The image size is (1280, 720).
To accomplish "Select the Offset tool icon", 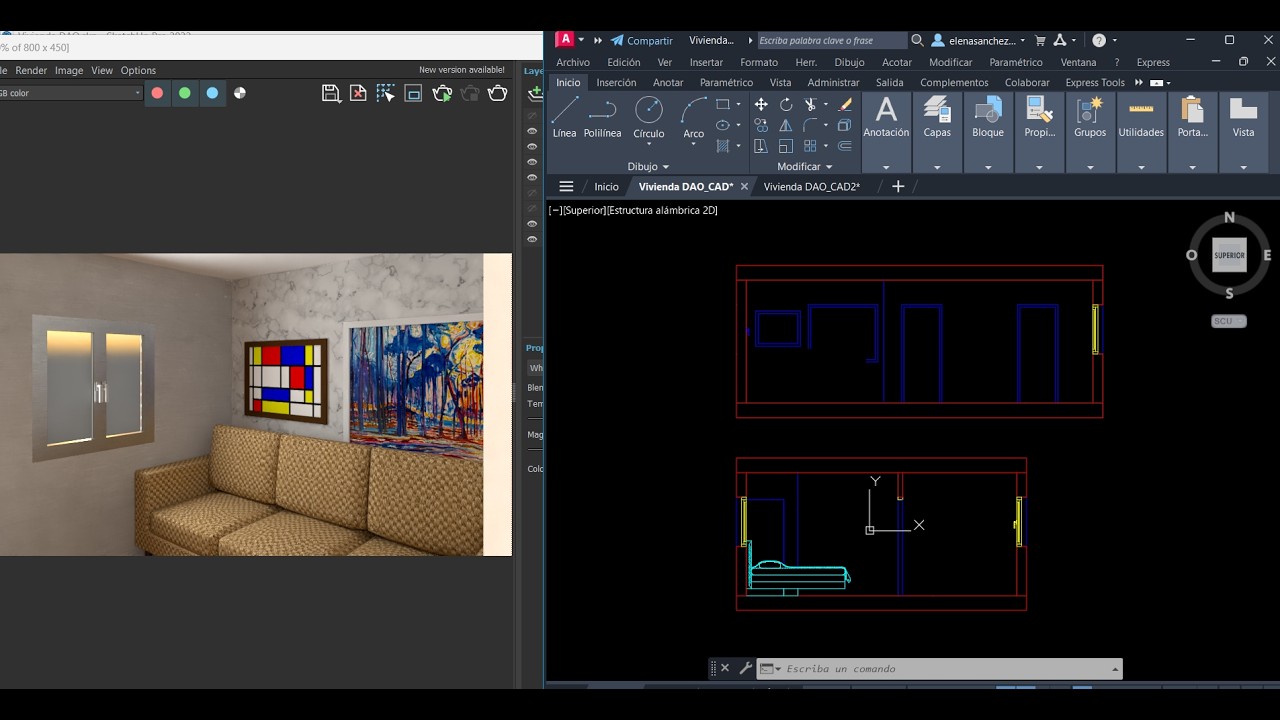I will [845, 146].
